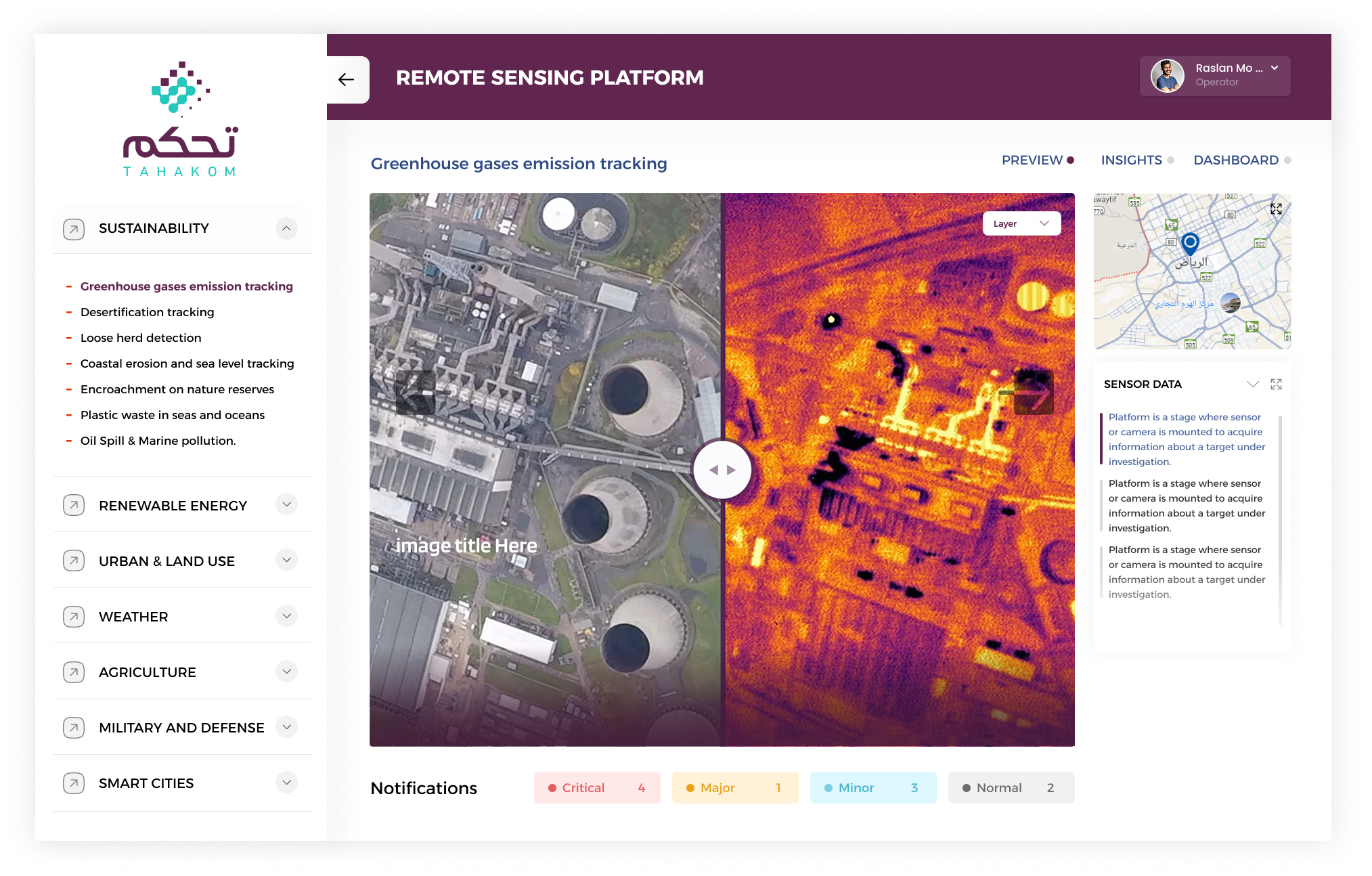Viewport: 1372px width, 876px height.
Task: Open the Sustainability section link icon
Action: pyautogui.click(x=74, y=229)
